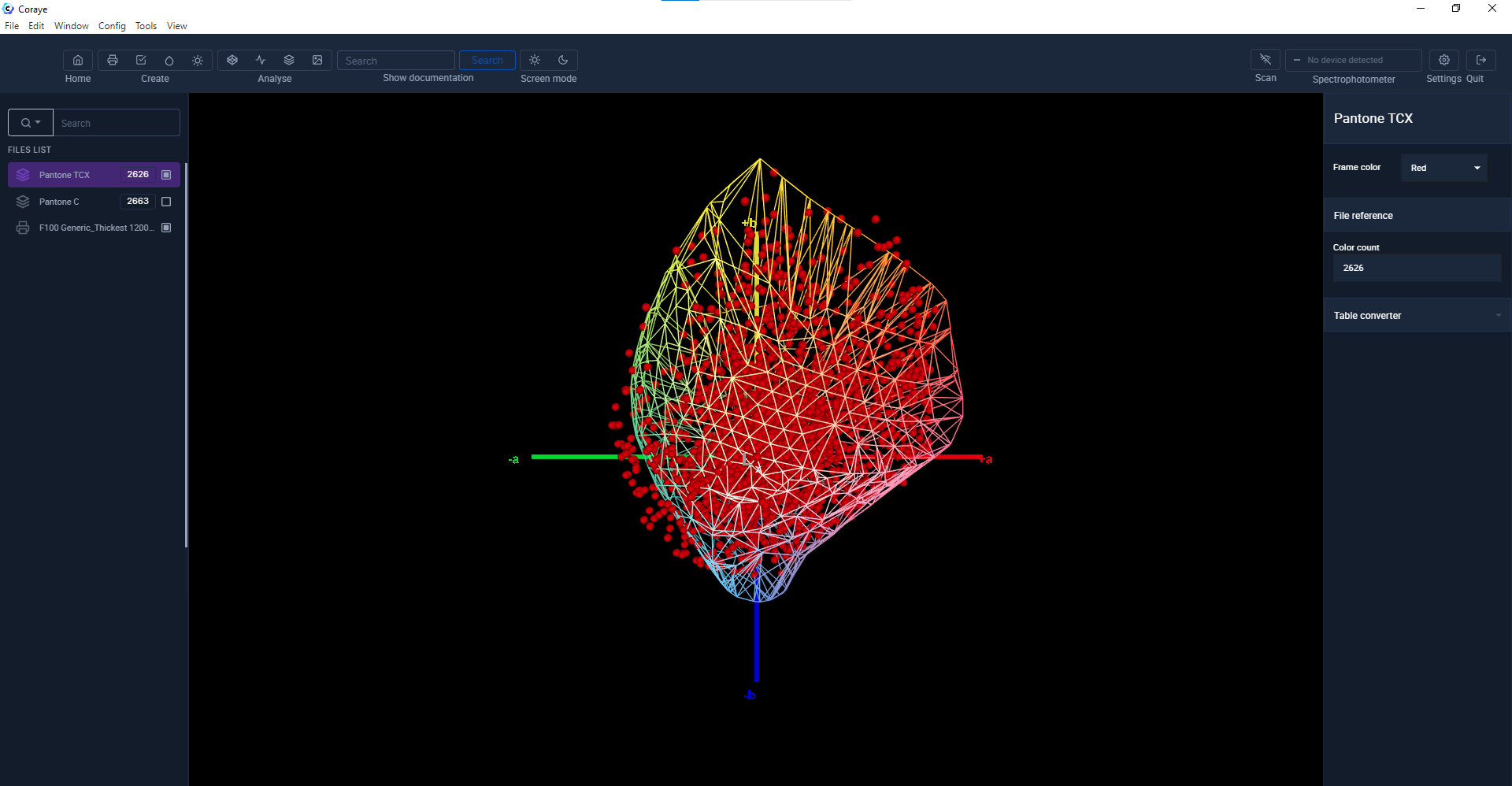Click the Show documentation label
Viewport: 1512px width, 786px height.
click(x=428, y=78)
